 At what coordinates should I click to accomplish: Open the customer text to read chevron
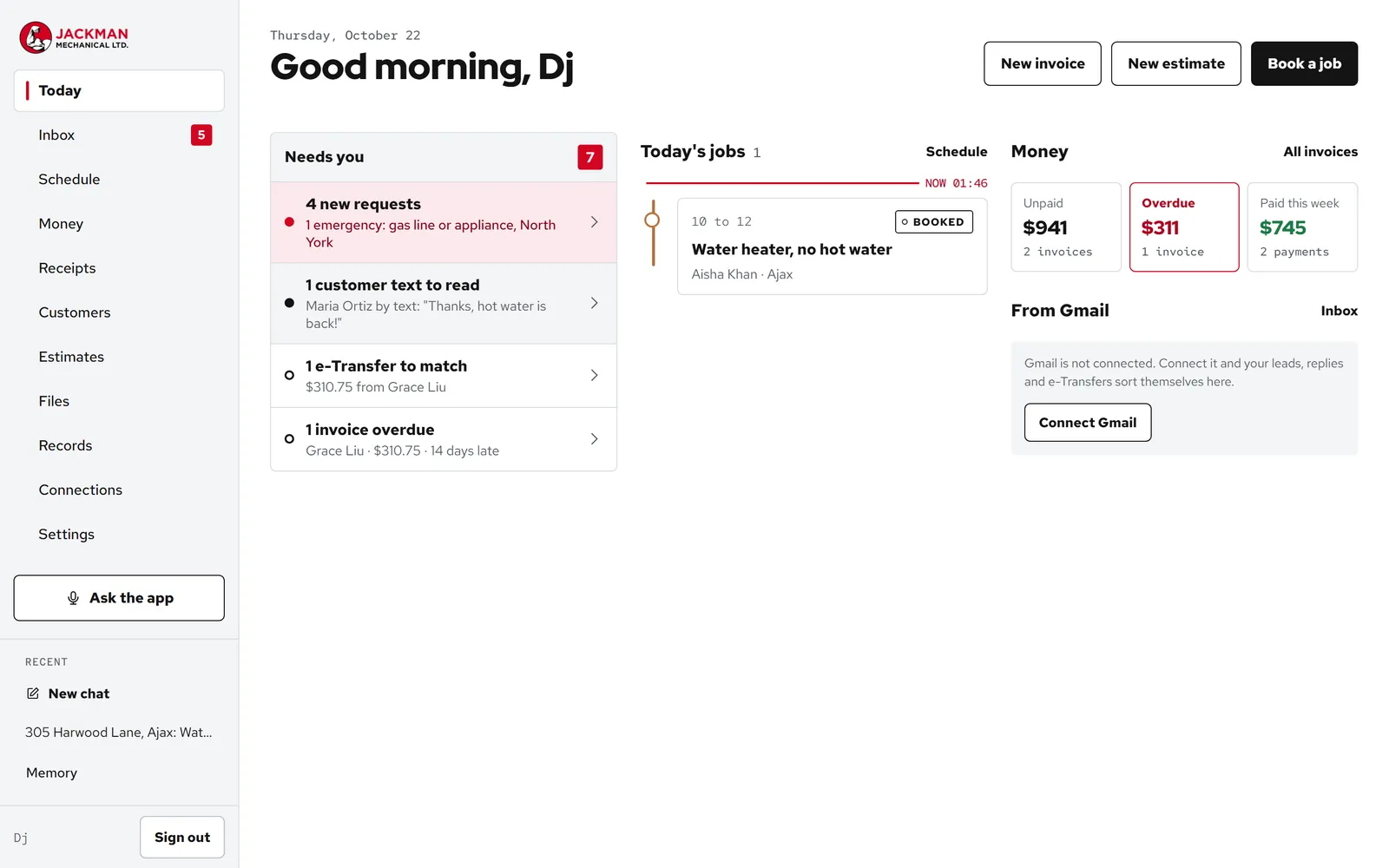coord(595,303)
